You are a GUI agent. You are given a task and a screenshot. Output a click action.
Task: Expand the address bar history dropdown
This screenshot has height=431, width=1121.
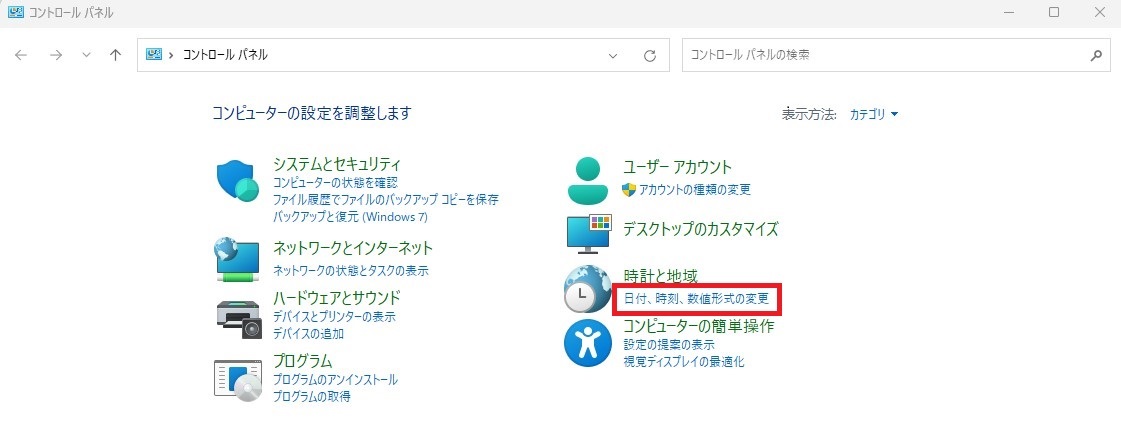pos(613,56)
